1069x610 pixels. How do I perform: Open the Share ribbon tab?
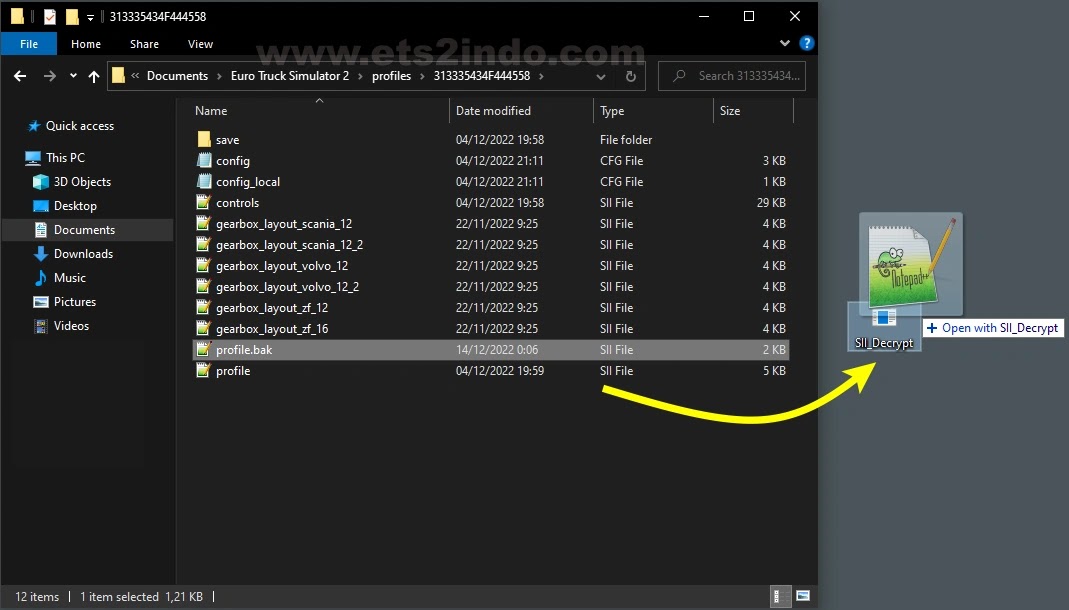[x=145, y=44]
